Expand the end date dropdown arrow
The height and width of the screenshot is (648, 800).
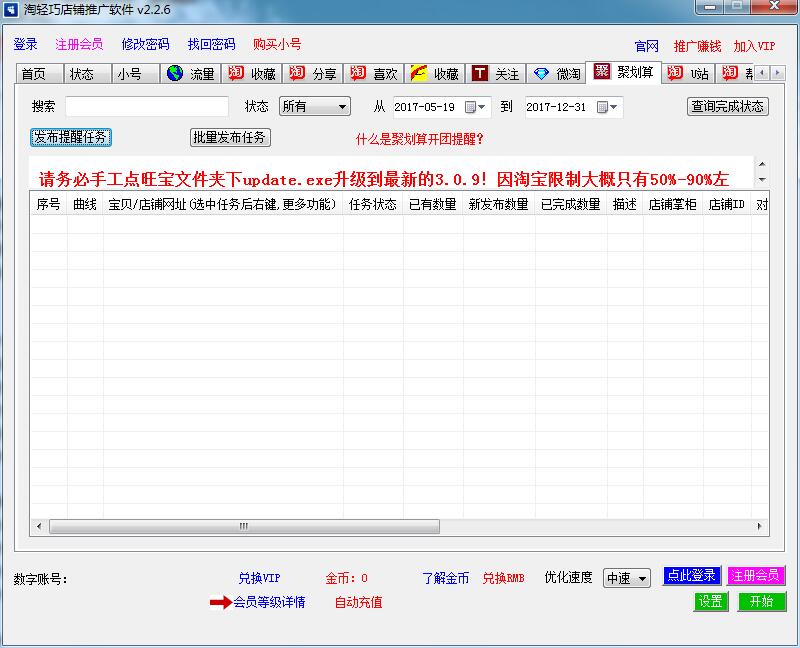(x=614, y=107)
